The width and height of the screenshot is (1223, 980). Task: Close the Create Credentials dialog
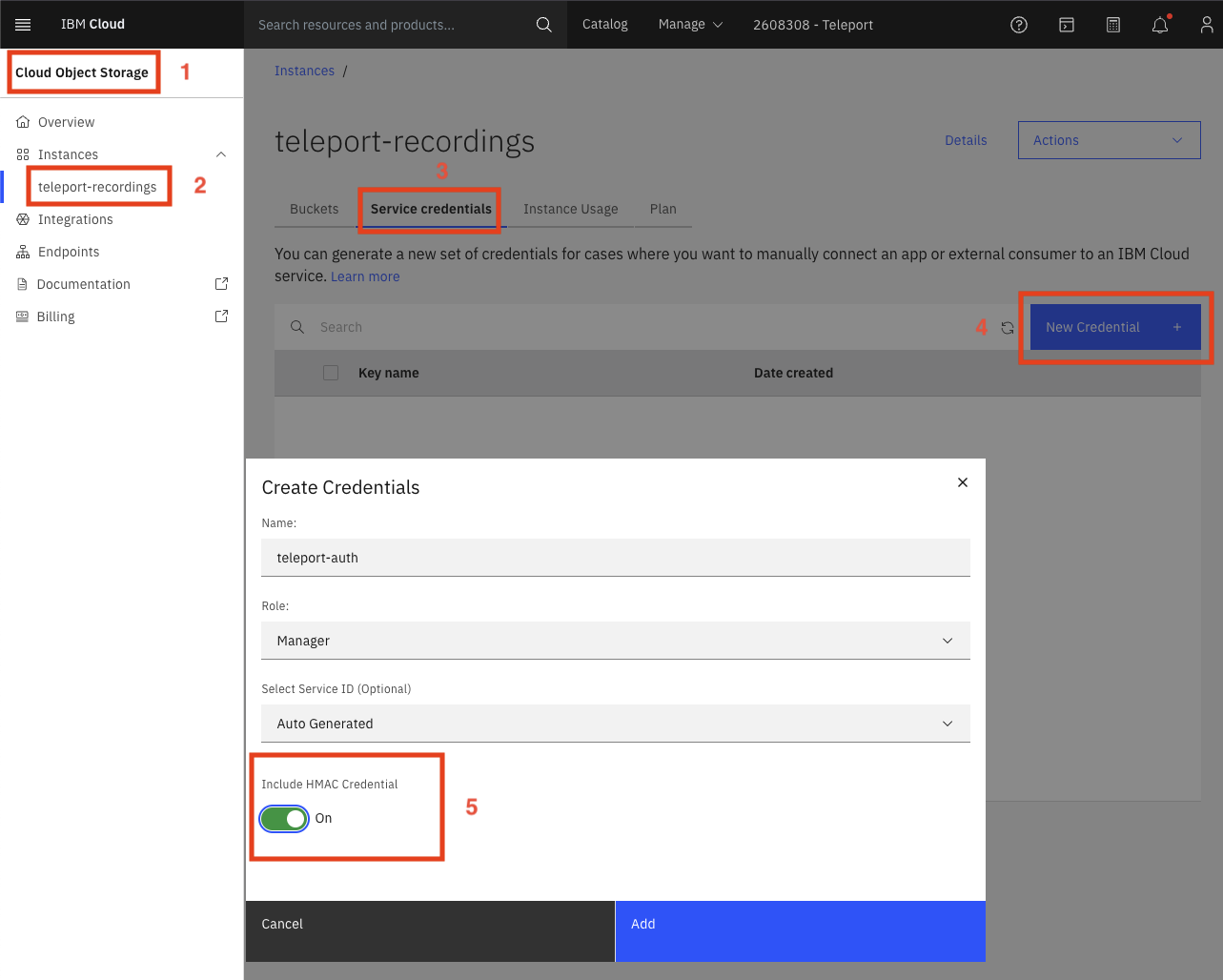coord(962,482)
